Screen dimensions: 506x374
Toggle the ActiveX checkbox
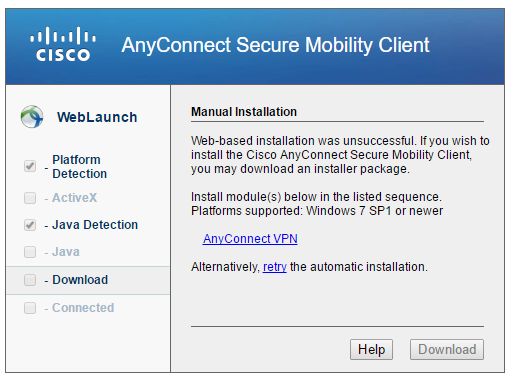pyautogui.click(x=30, y=198)
